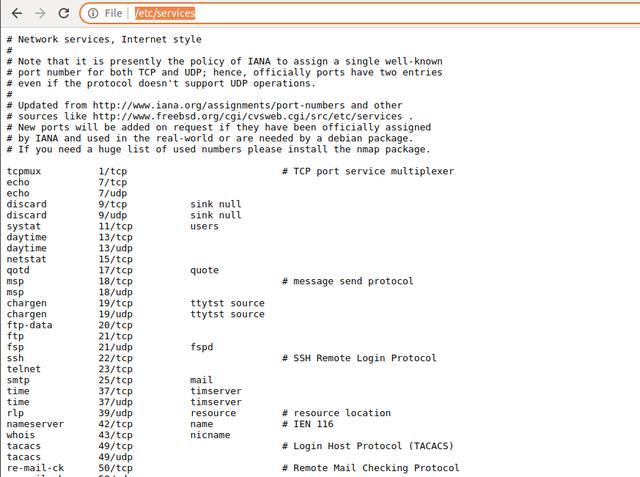
Task: Click the '49/tcp' port entry
Action: pos(116,447)
